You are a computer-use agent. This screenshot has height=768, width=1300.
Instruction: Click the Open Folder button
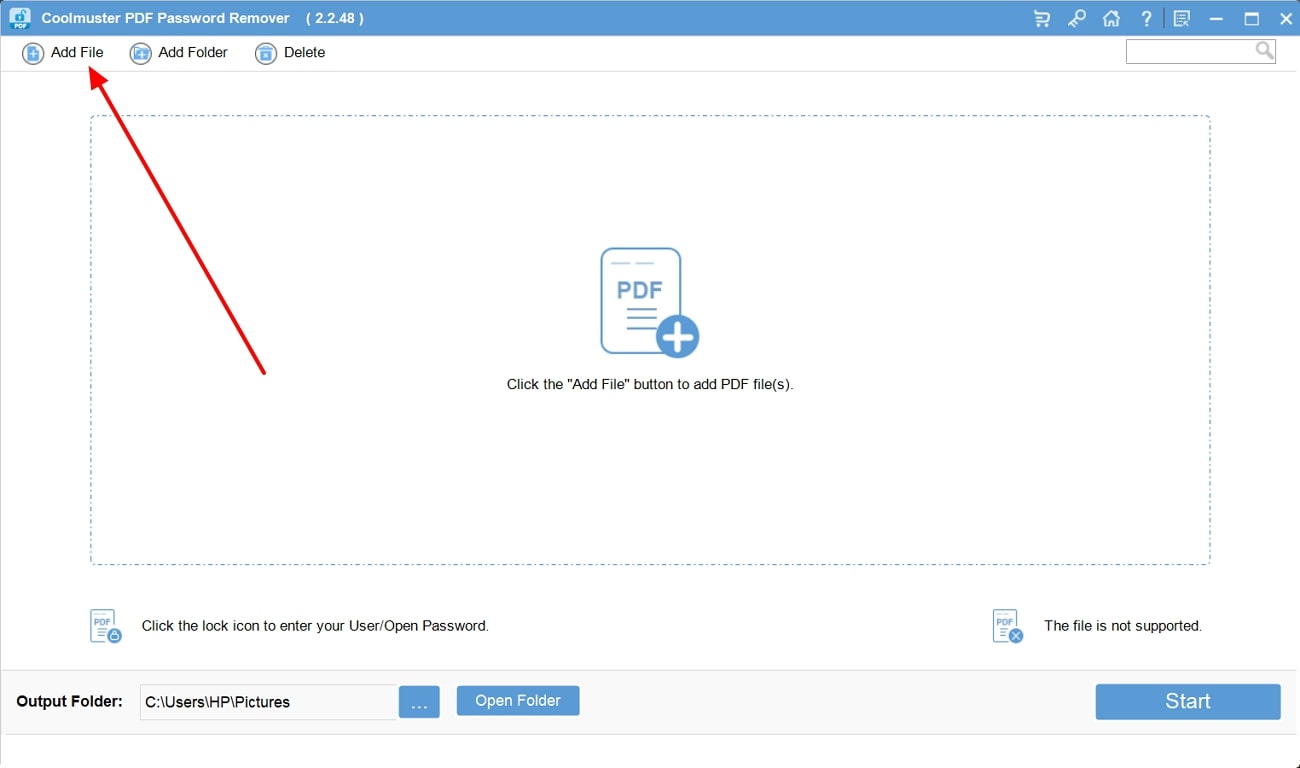518,701
